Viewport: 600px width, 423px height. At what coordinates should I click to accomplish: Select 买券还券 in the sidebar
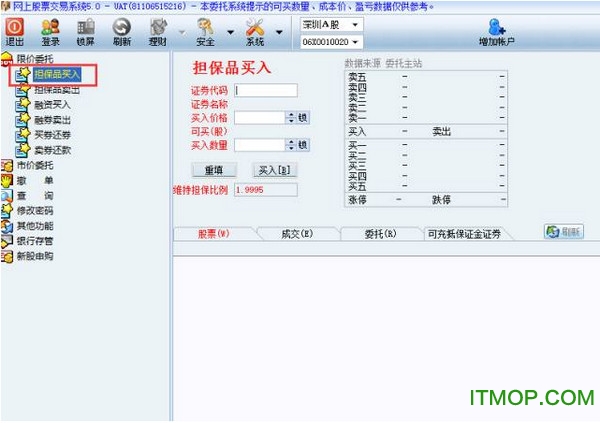(52, 135)
